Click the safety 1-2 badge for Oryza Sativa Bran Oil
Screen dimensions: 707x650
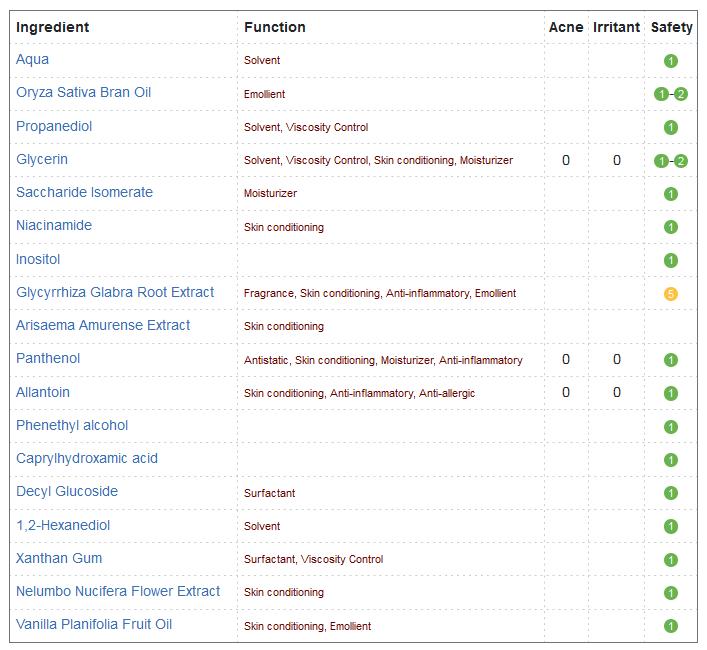pyautogui.click(x=670, y=94)
